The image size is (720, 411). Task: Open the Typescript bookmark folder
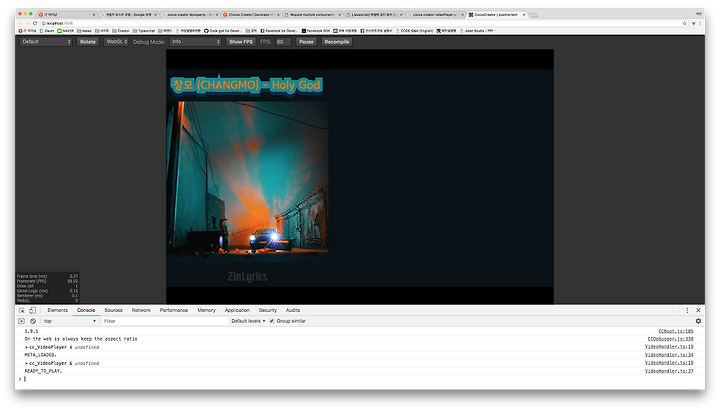(144, 31)
